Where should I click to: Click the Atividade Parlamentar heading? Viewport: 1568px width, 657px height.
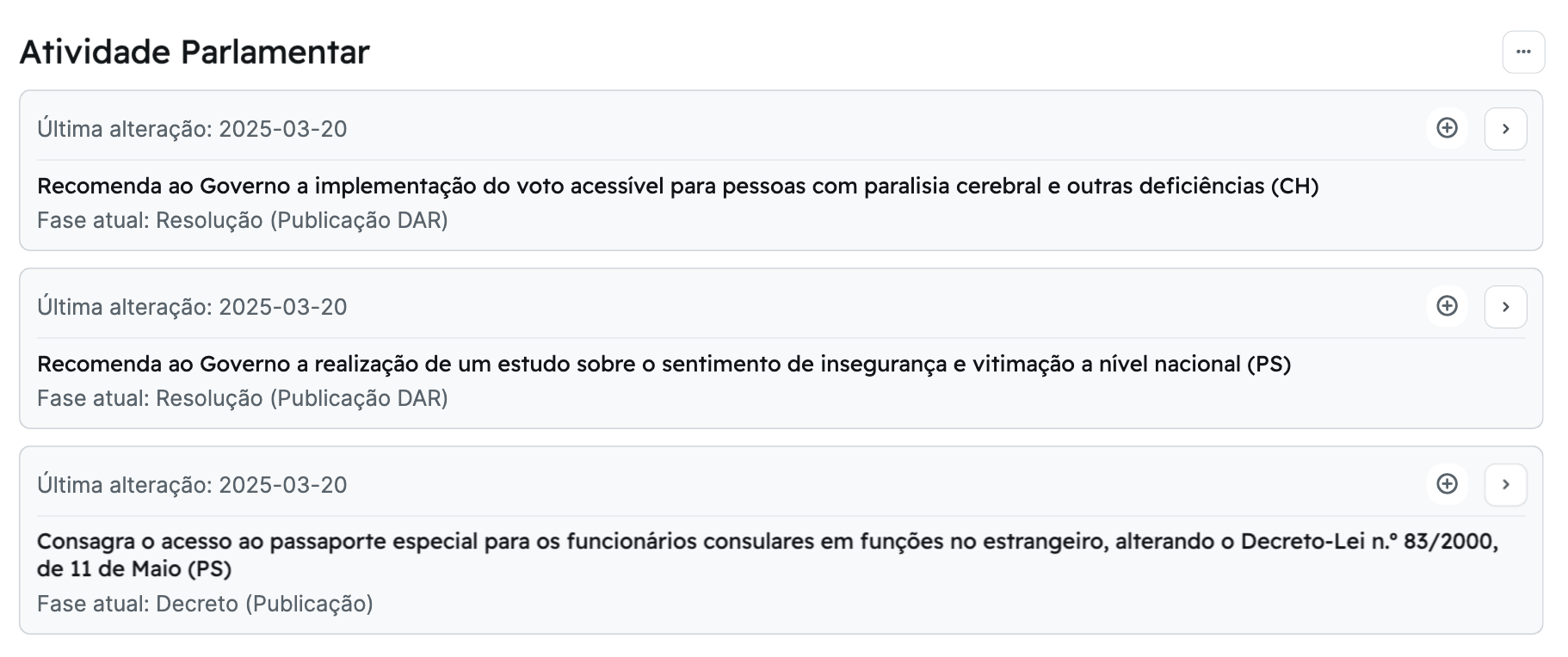point(194,52)
